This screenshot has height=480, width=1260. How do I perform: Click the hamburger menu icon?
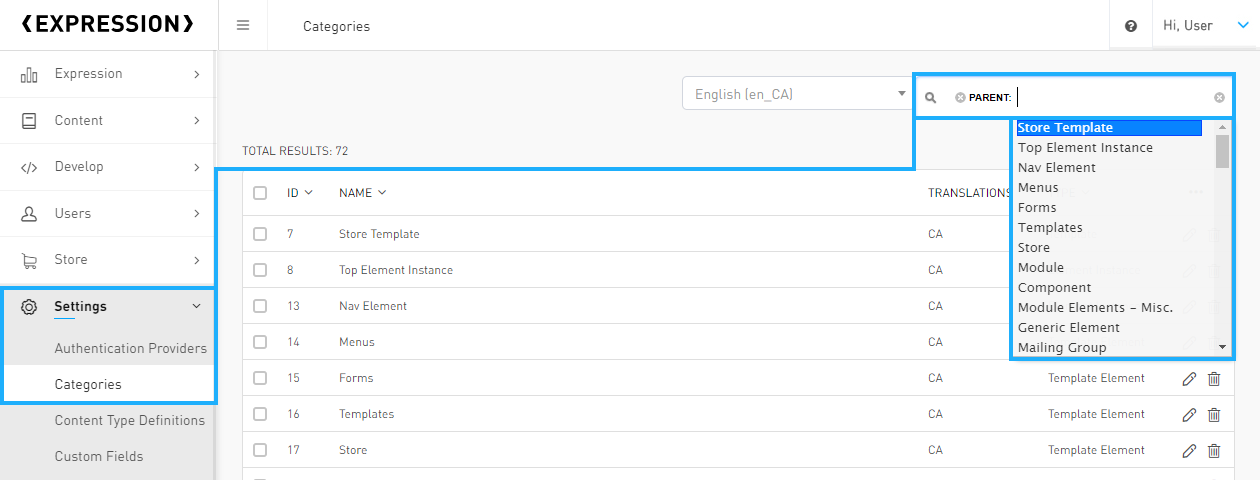click(x=243, y=26)
